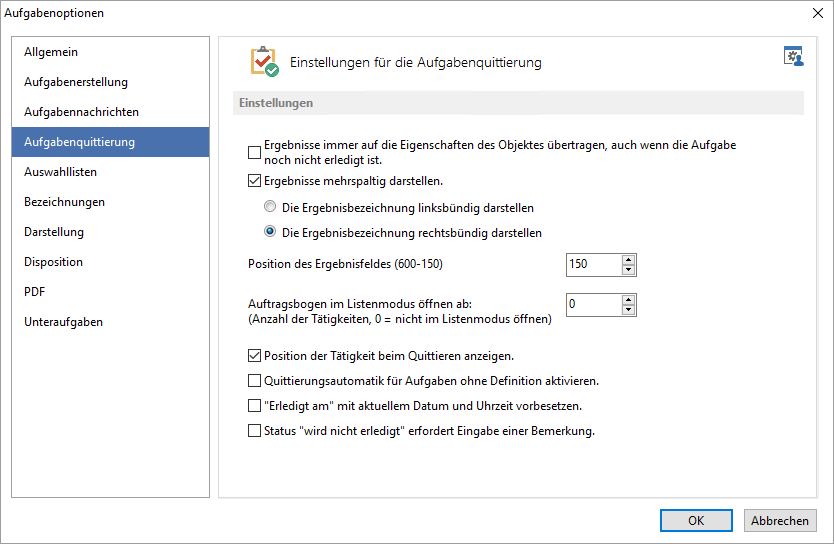Click the 'Auftragsbogen im Listenmodus öffnen ab:' label
The height and width of the screenshot is (544, 834).
(360, 304)
